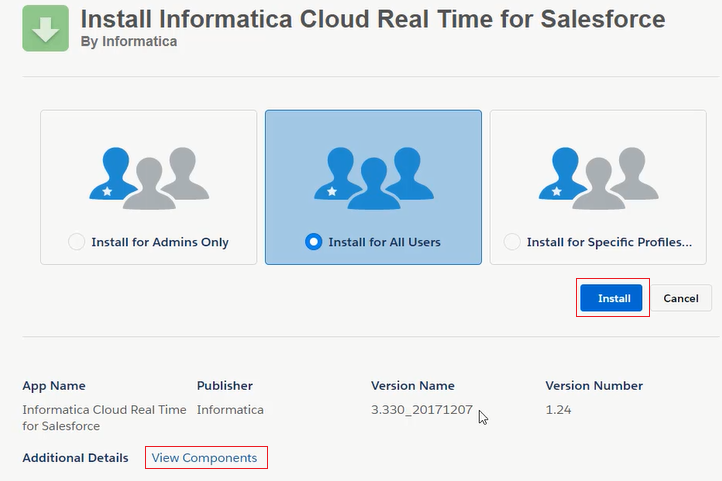The height and width of the screenshot is (481, 722).
Task: Click the green download package icon
Action: coord(46,28)
